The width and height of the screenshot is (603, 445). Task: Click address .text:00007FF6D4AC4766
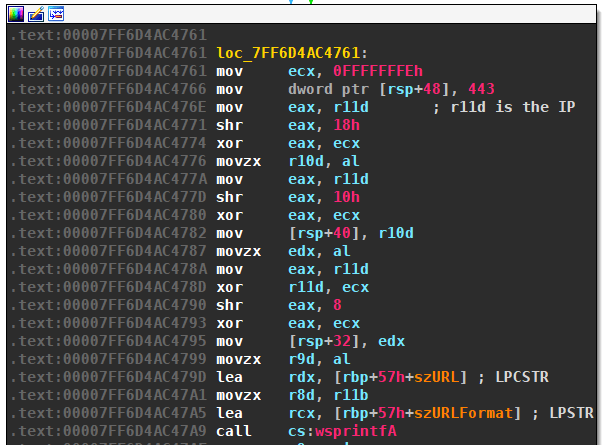[108, 89]
